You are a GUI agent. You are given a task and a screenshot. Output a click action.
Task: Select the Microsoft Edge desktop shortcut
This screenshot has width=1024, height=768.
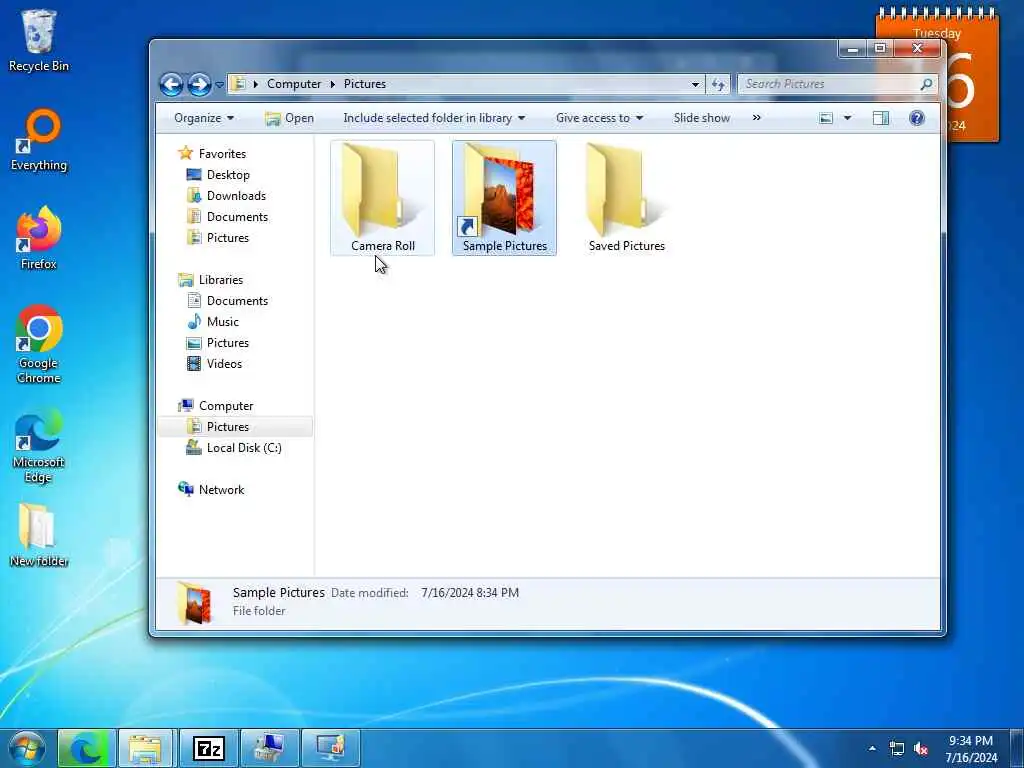point(39,447)
